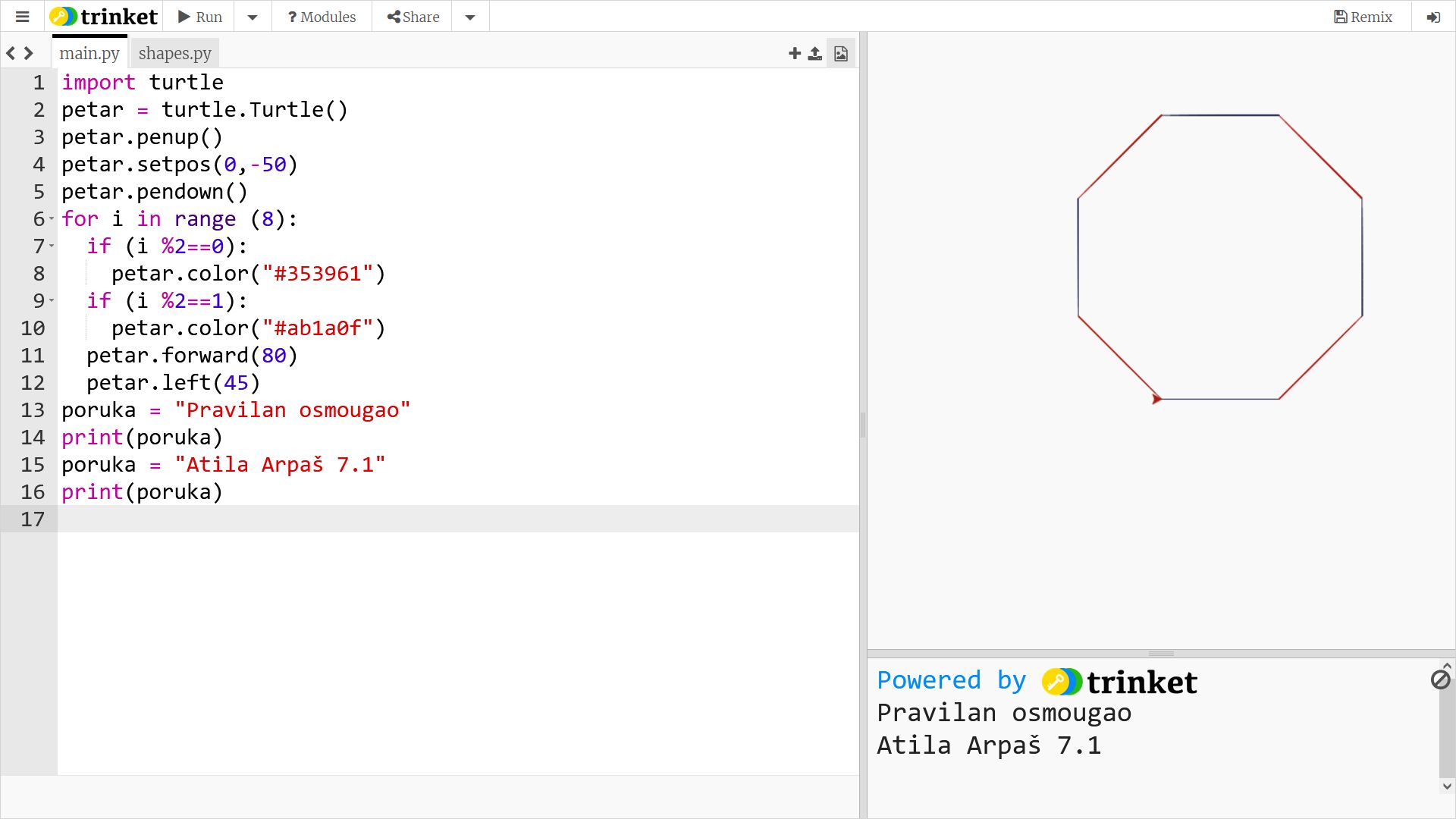Switch to the shapes.py tab
Image resolution: width=1456 pixels, height=819 pixels.
[x=174, y=53]
